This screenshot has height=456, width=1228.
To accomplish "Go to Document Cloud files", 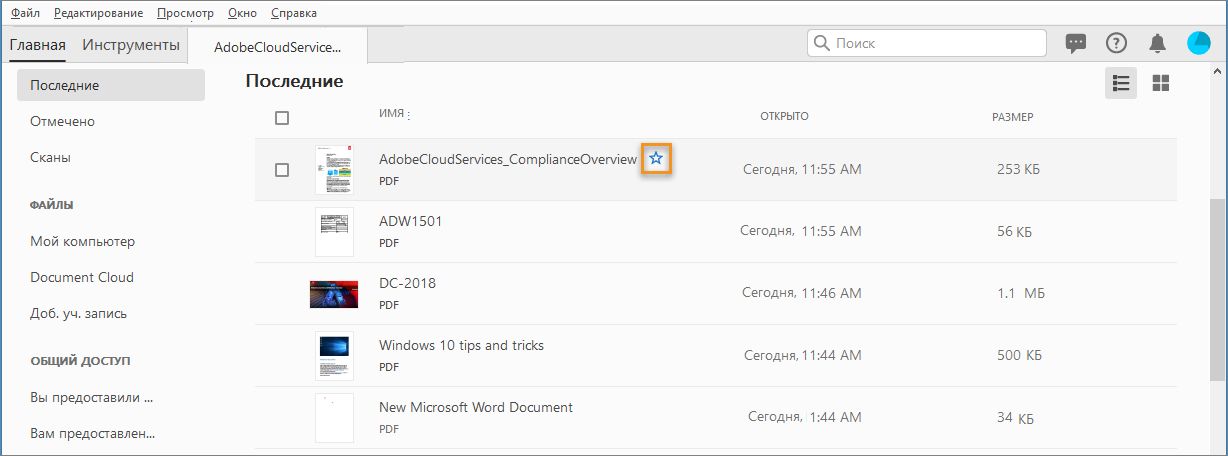I will tap(82, 277).
